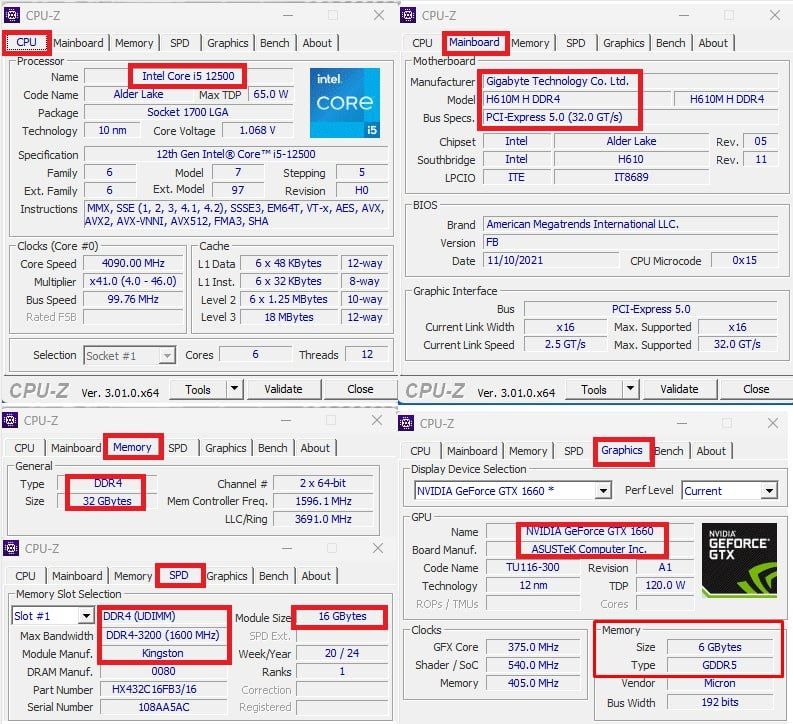Click Module Size value 16 GBytes
Image resolution: width=793 pixels, height=724 pixels.
tap(342, 616)
